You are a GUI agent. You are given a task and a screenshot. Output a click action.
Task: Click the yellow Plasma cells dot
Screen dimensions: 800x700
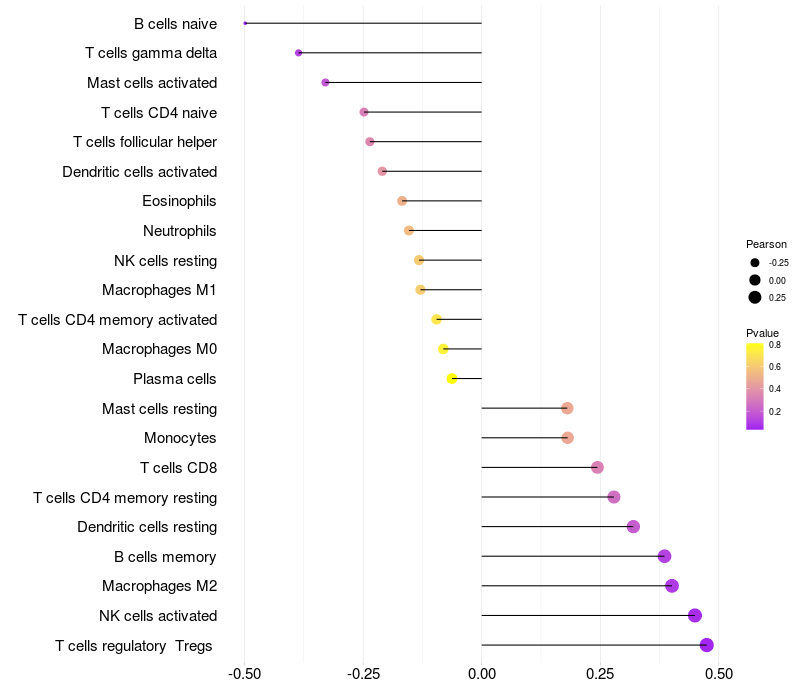(x=452, y=379)
